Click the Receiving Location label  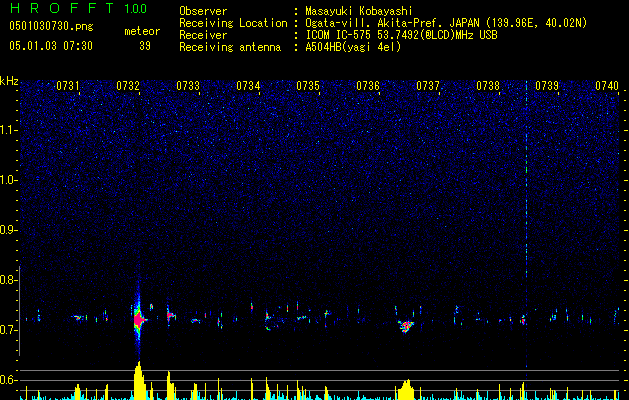click(x=233, y=23)
